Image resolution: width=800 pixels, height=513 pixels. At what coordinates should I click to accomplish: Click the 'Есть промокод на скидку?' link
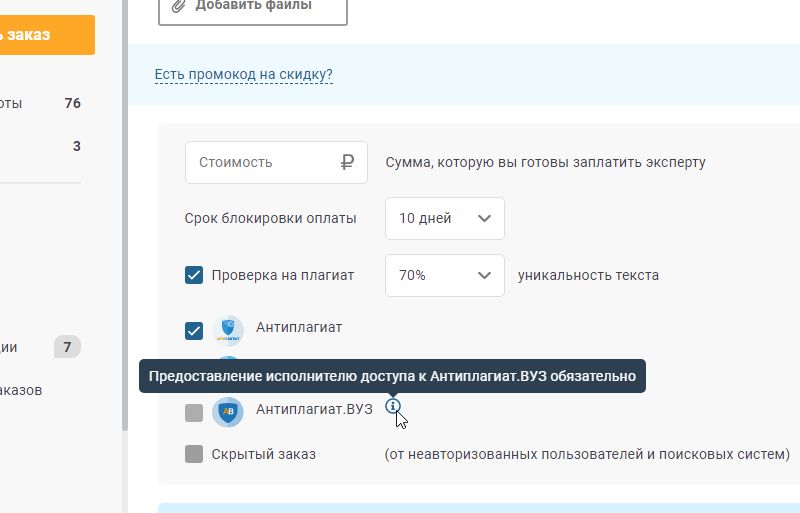(243, 74)
